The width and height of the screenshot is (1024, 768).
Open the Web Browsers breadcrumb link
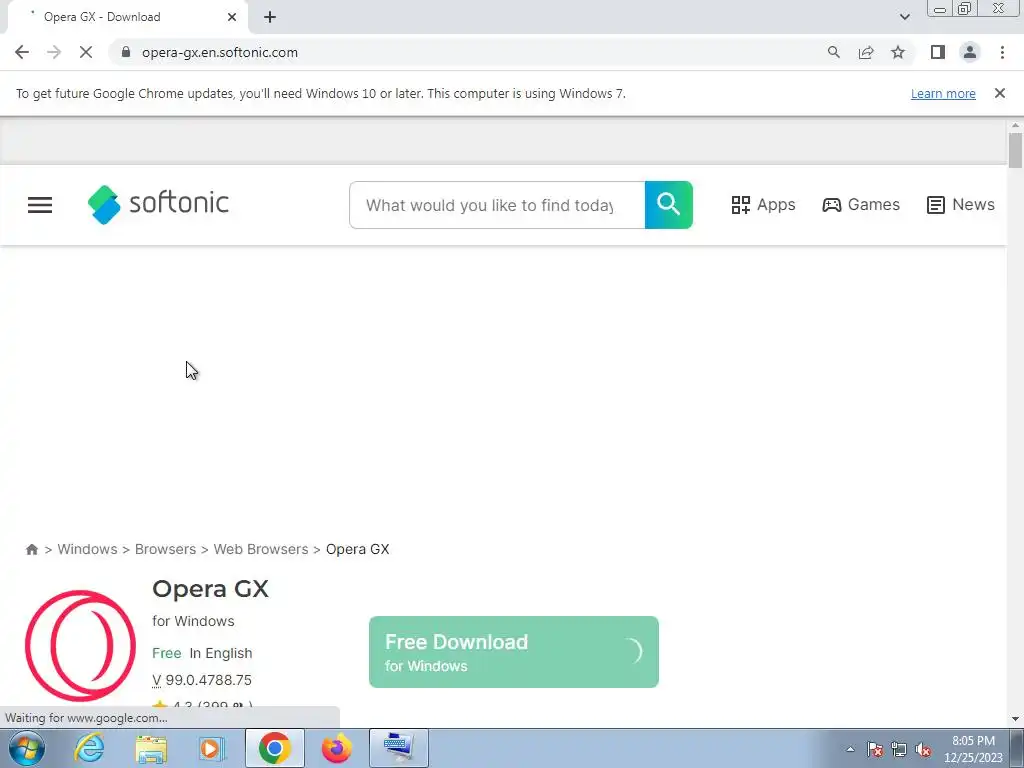[261, 549]
